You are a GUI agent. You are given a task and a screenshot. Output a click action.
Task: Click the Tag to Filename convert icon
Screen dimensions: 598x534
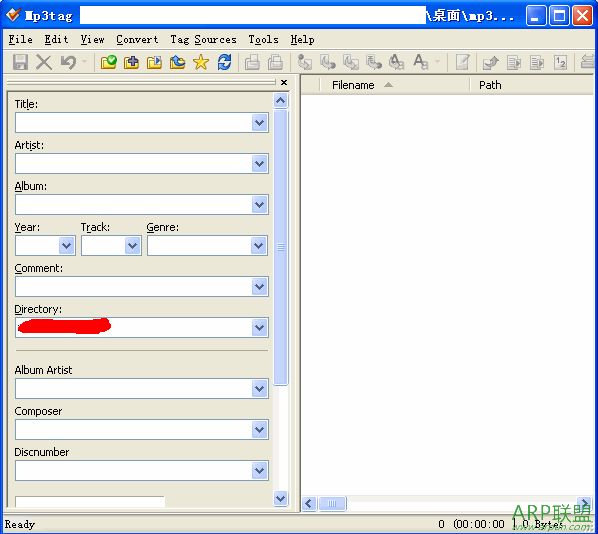(x=304, y=62)
